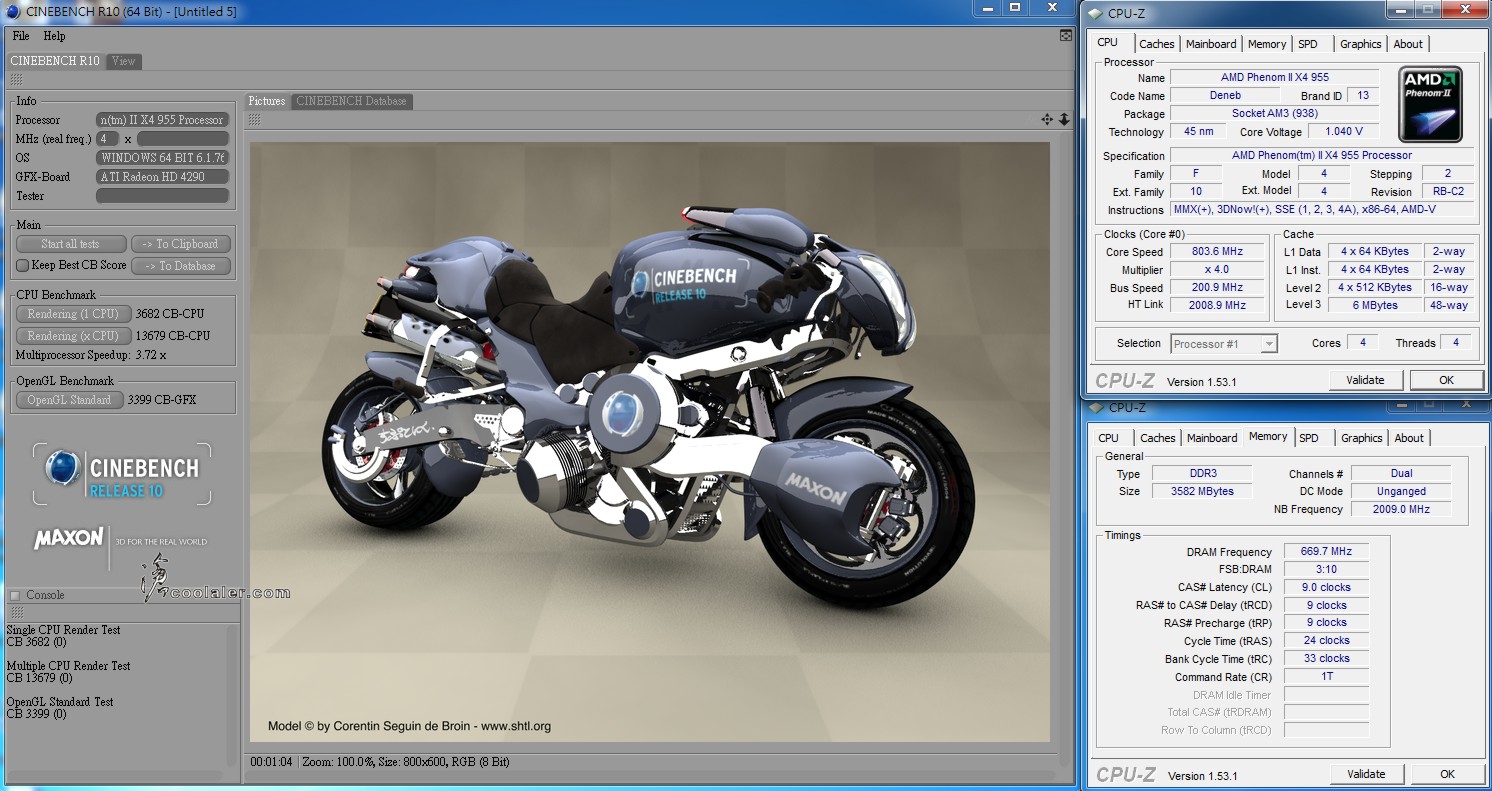The image size is (1492, 791).
Task: Click the rendered motorcycle picture
Action: coord(650,441)
